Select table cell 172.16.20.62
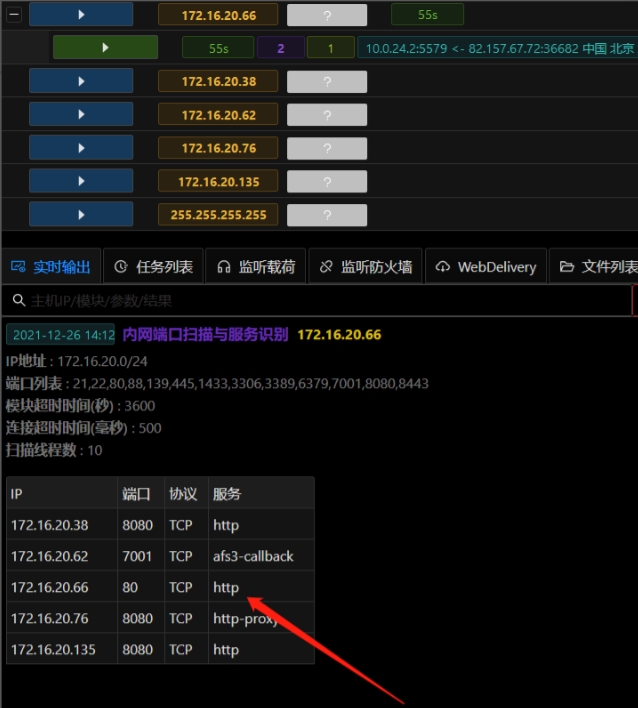Image resolution: width=638 pixels, height=708 pixels. pyautogui.click(x=62, y=556)
